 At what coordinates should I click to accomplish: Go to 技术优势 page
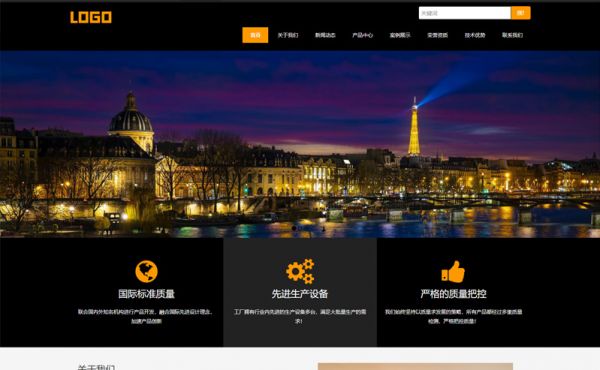point(475,35)
